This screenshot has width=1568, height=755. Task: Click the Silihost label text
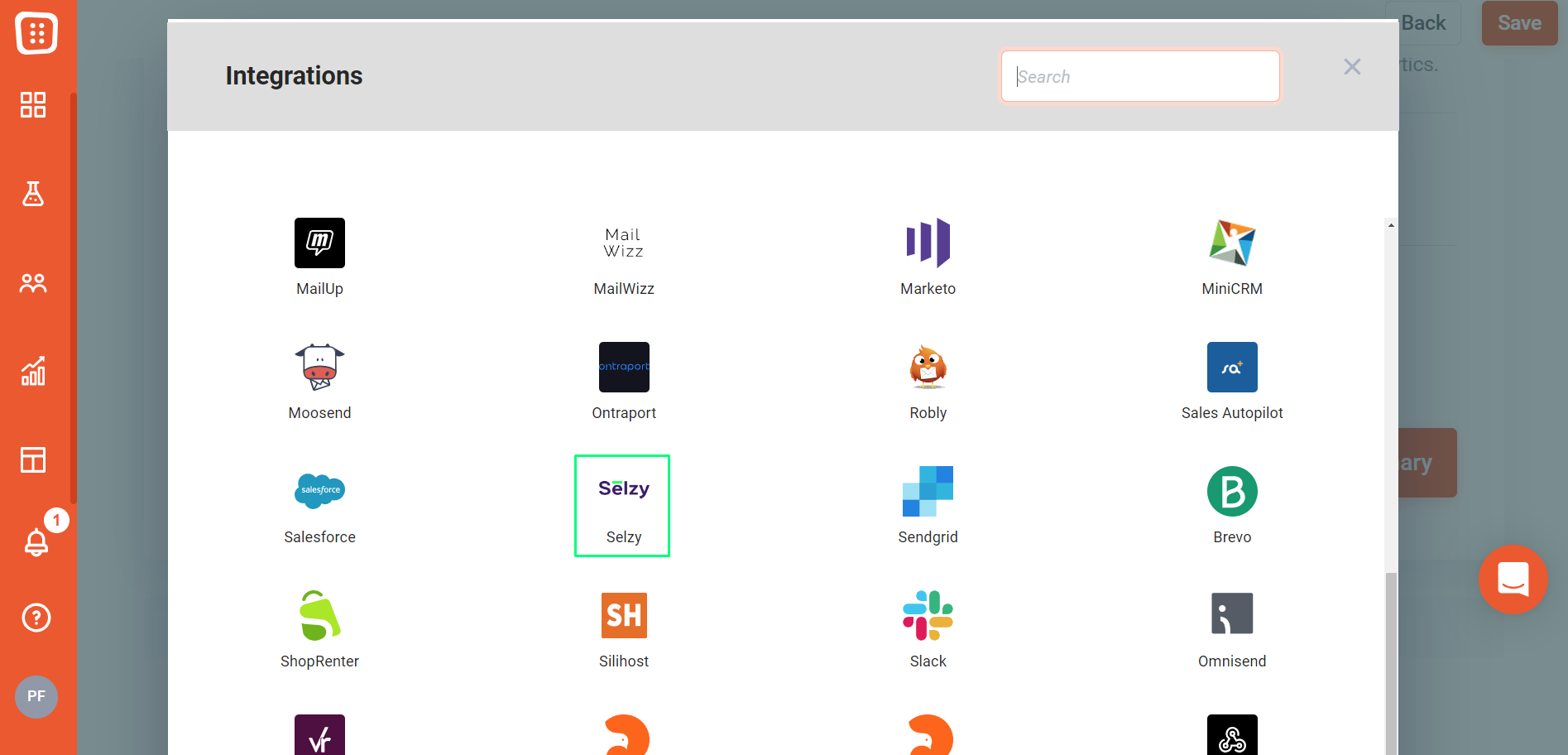coord(624,661)
